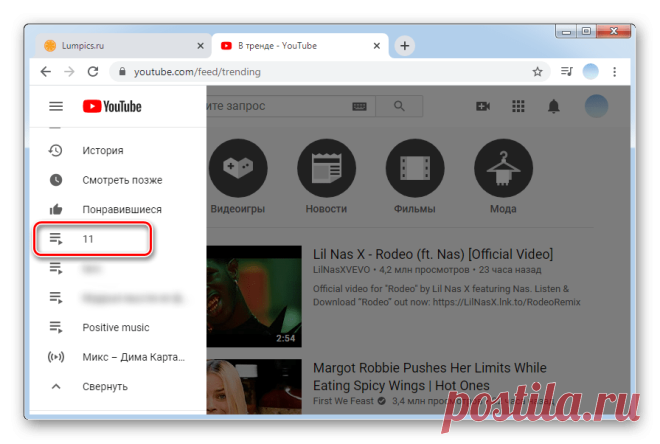The height and width of the screenshot is (444, 660).
Task: Click the YouTube logo
Action: point(112,106)
